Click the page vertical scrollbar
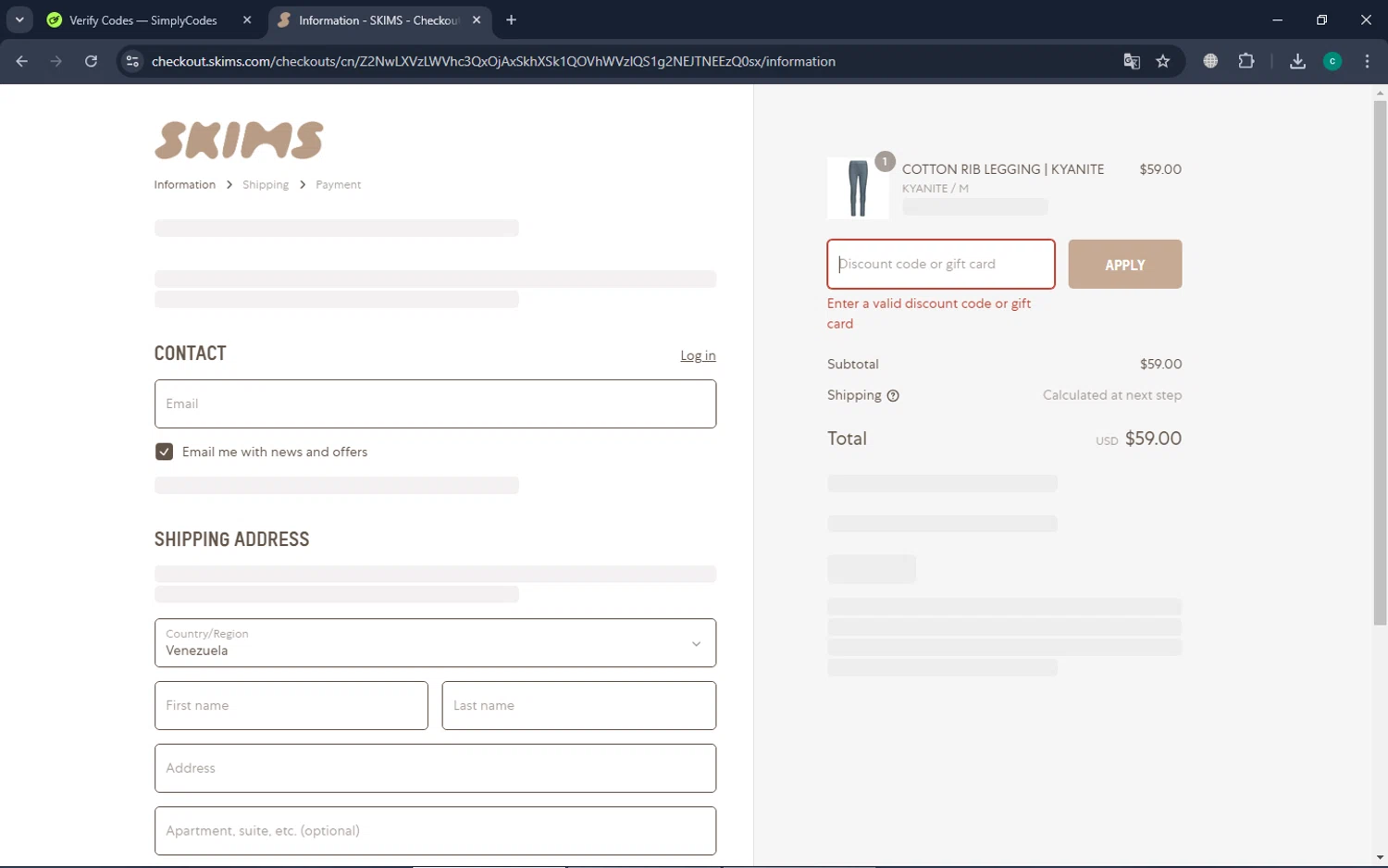1388x868 pixels. [x=1380, y=364]
